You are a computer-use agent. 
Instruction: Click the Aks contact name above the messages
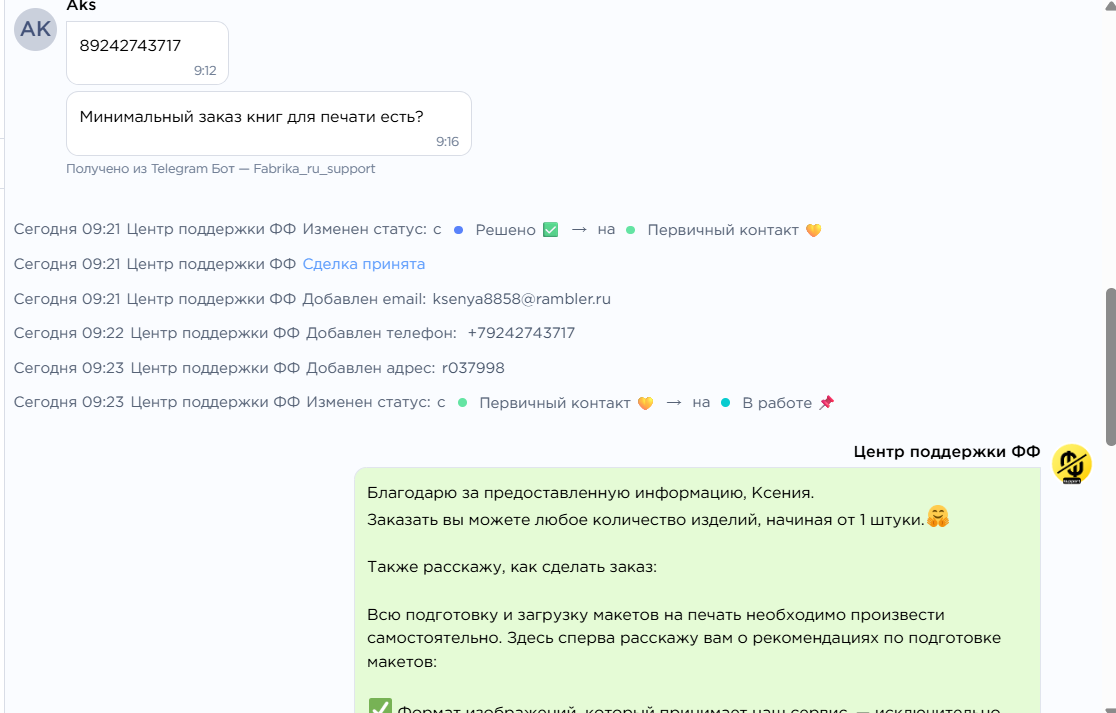81,6
